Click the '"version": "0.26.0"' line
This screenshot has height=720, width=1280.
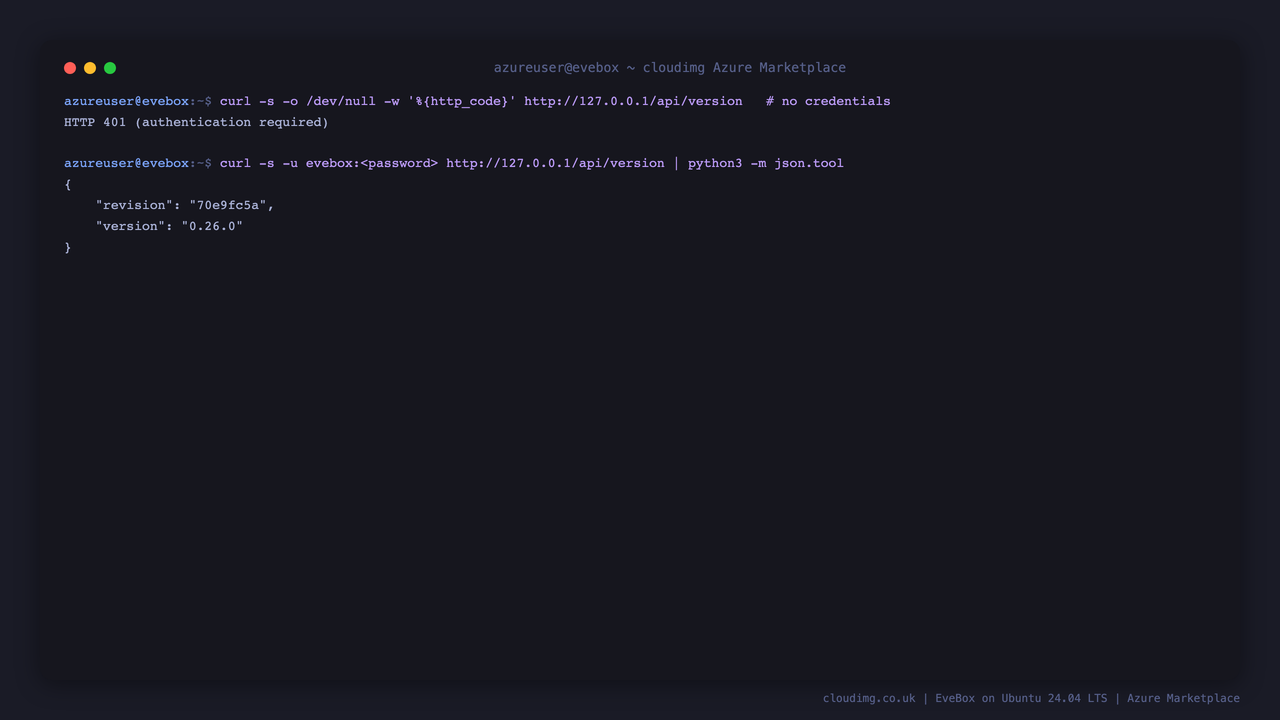(169, 226)
